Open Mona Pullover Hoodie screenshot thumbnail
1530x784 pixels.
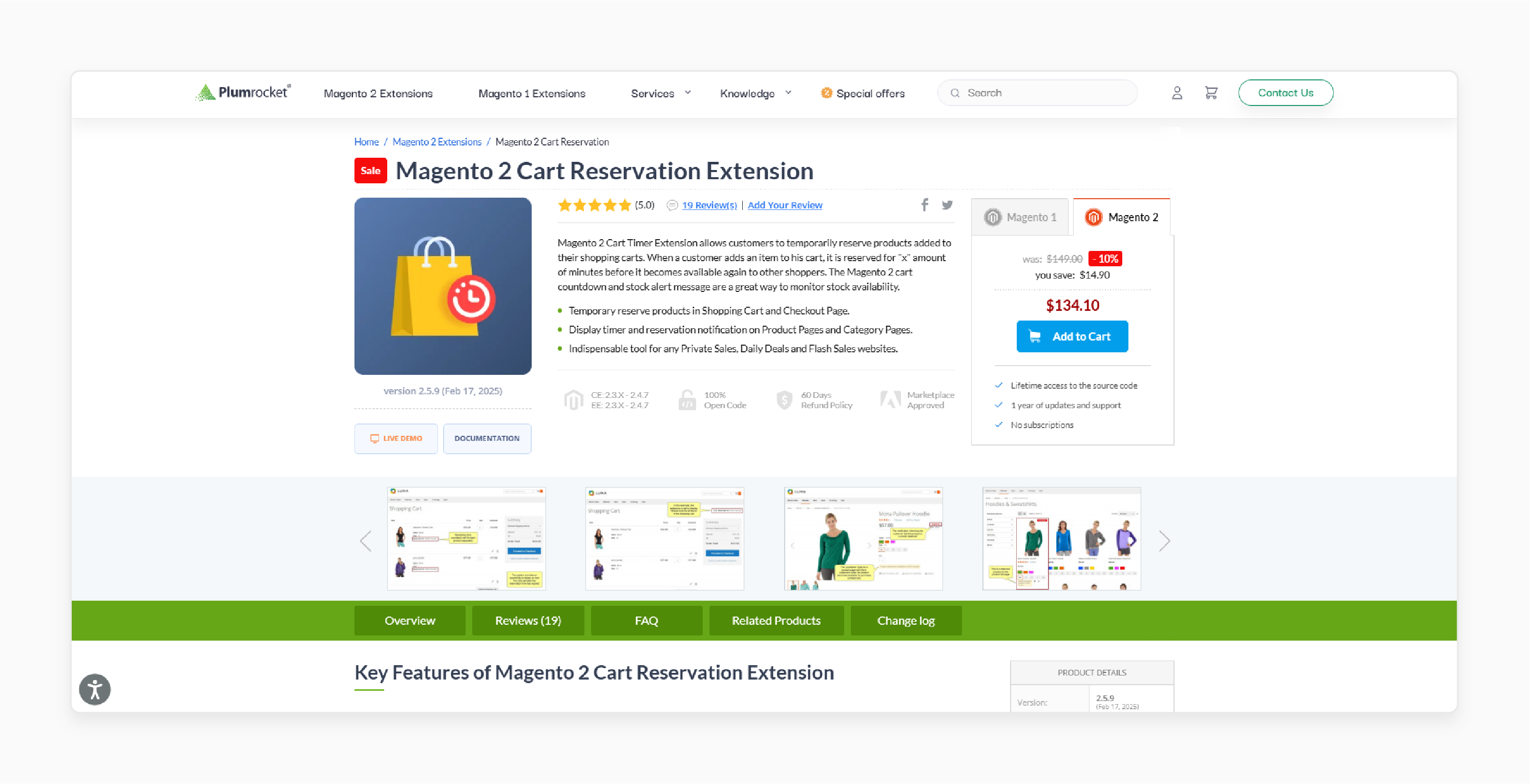coord(863,539)
